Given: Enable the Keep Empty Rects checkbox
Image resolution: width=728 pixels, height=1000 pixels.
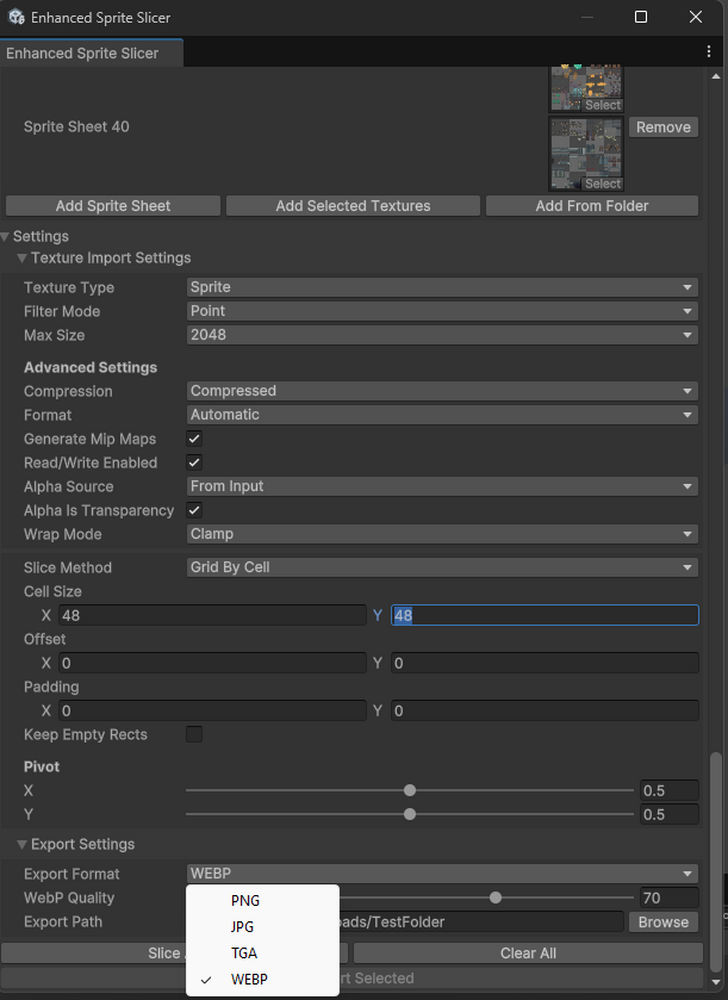Looking at the screenshot, I should 194,734.
